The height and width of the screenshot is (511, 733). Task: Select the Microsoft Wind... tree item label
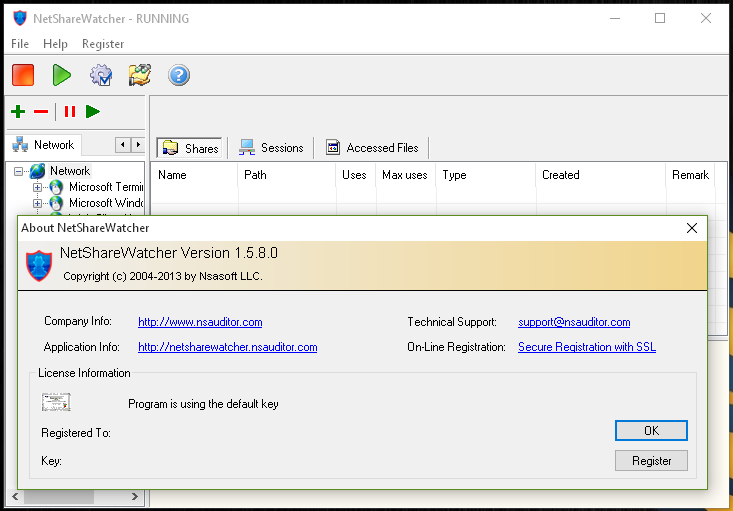pos(106,203)
